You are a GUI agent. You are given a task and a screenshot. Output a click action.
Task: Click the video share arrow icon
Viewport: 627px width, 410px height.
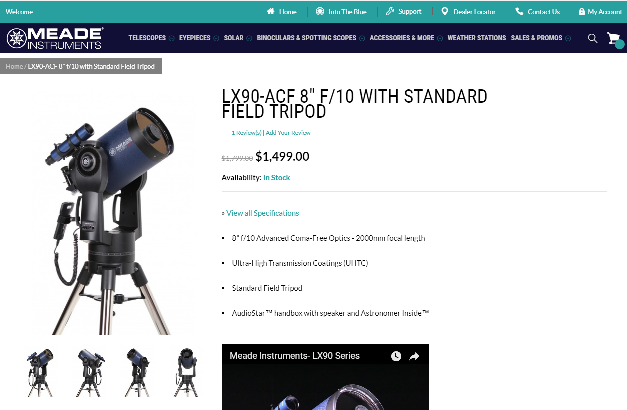pyautogui.click(x=414, y=356)
